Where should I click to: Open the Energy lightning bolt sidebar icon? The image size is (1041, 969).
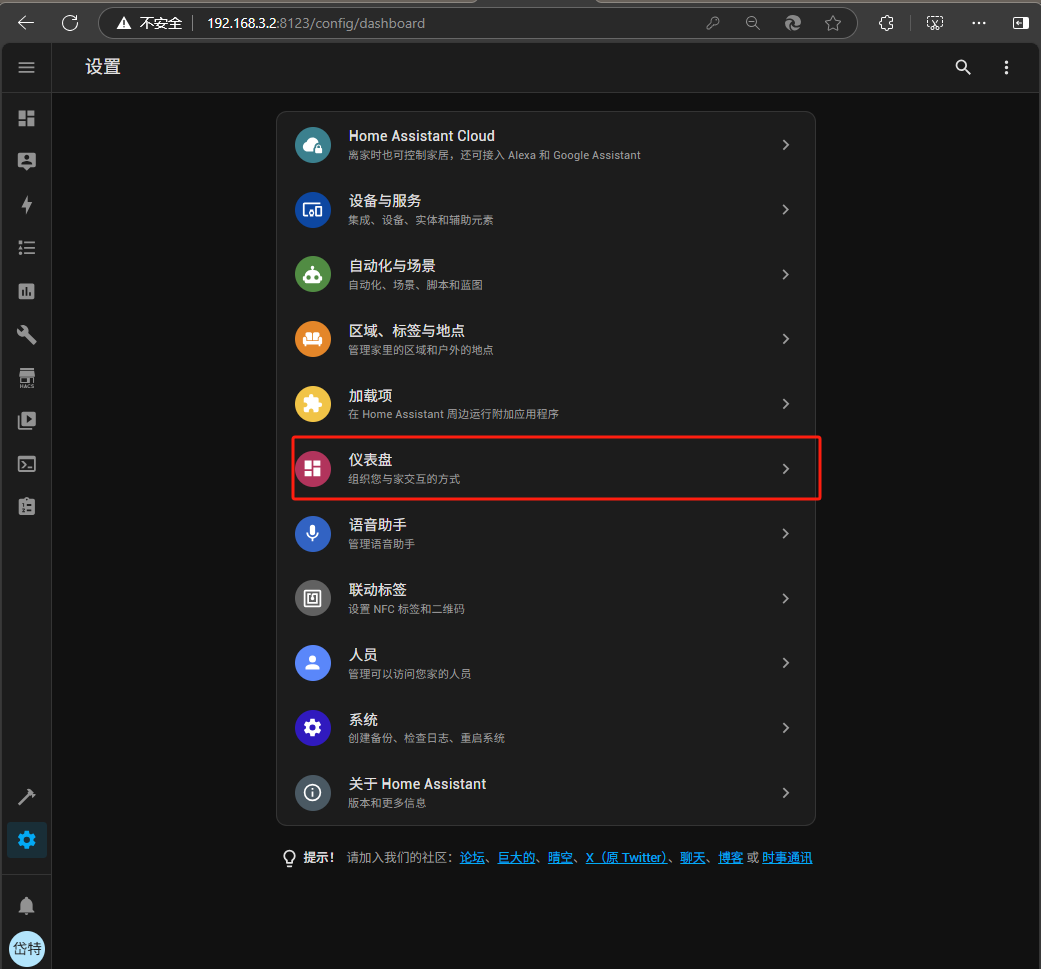click(x=27, y=205)
